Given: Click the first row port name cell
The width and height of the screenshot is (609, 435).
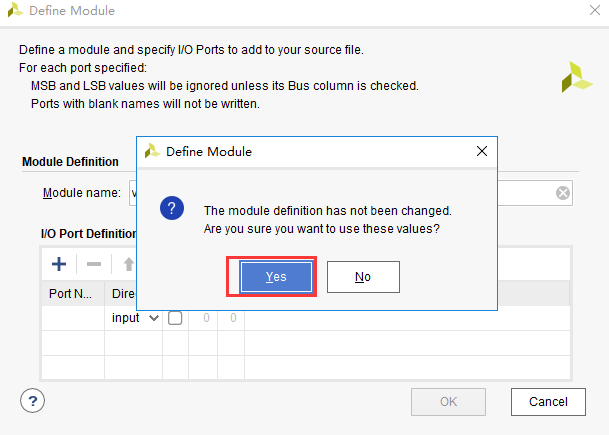Looking at the screenshot, I should click(x=72, y=318).
